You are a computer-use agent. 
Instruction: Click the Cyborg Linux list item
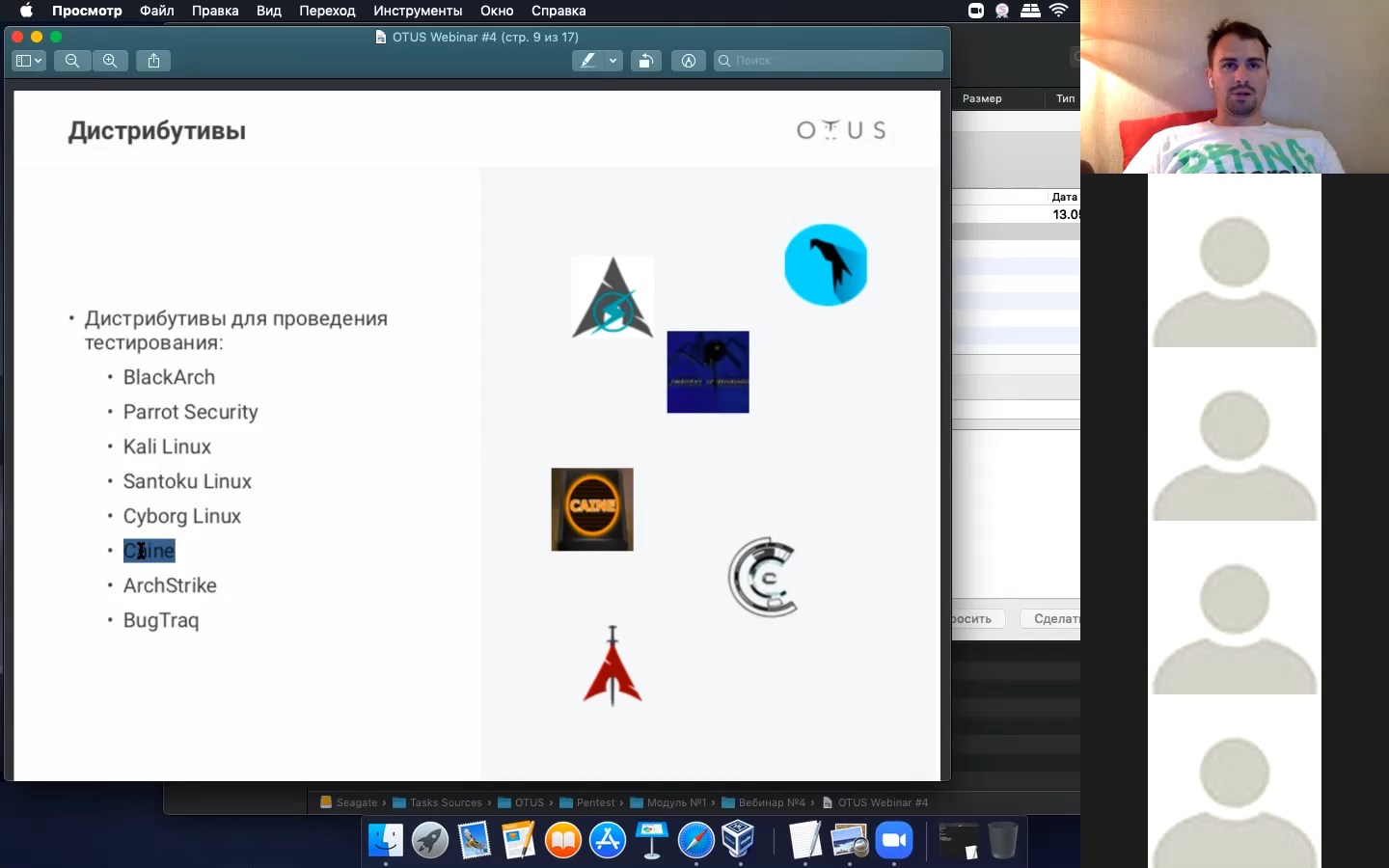click(181, 516)
